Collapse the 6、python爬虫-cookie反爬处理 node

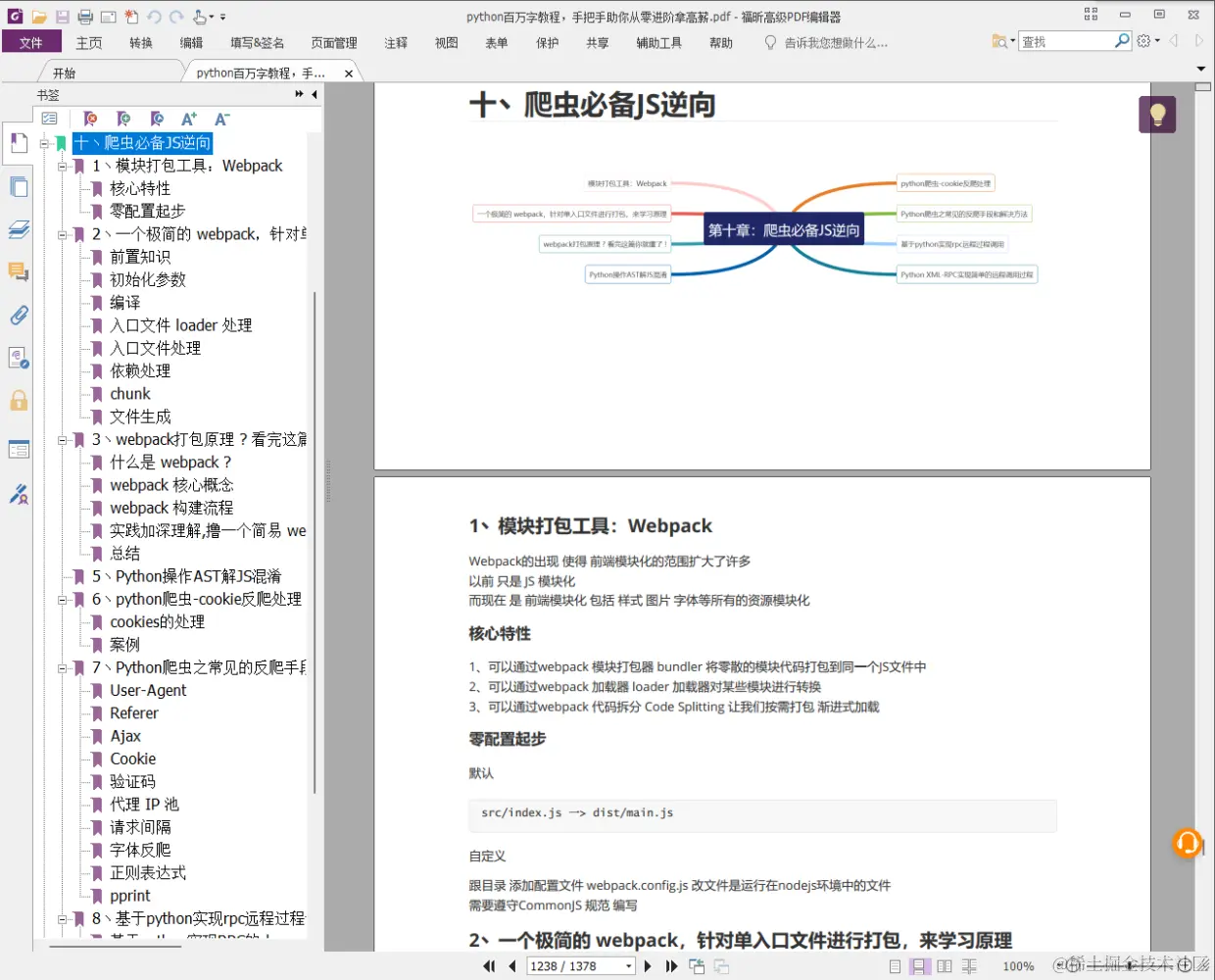click(x=62, y=600)
